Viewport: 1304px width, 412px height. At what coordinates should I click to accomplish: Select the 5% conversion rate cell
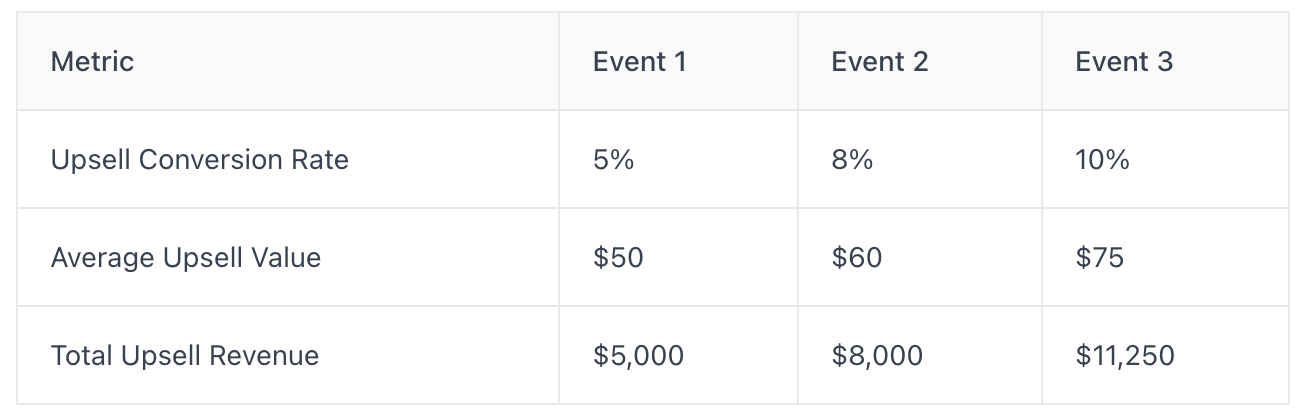point(614,160)
